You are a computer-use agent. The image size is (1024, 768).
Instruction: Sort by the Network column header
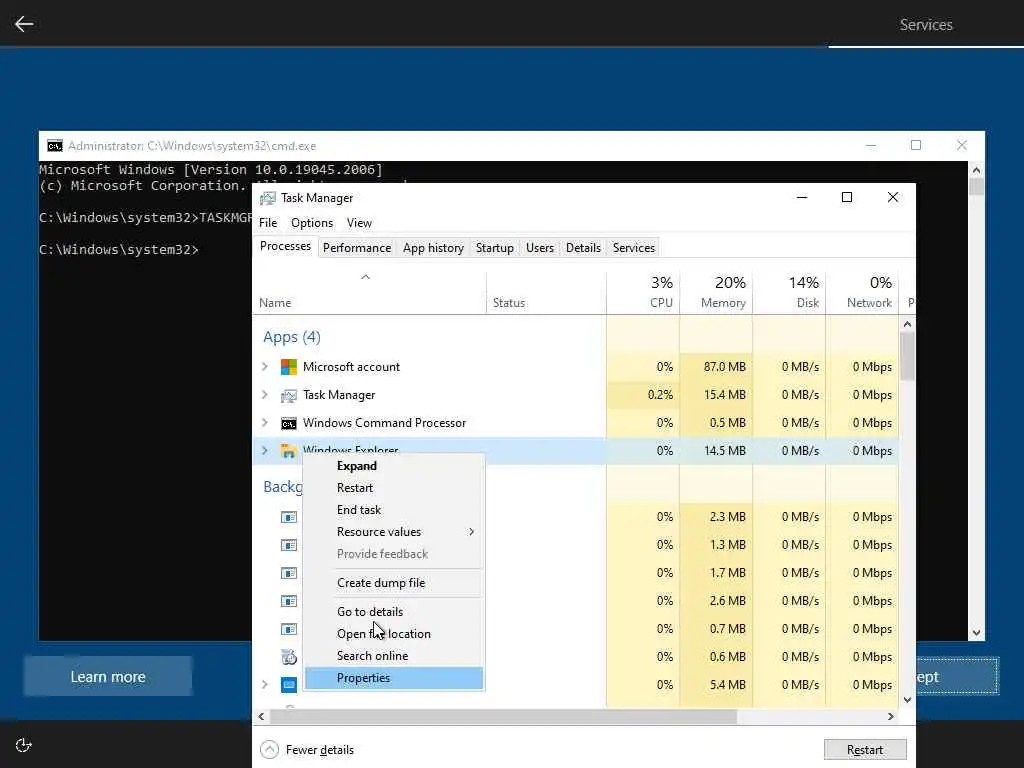coord(863,292)
